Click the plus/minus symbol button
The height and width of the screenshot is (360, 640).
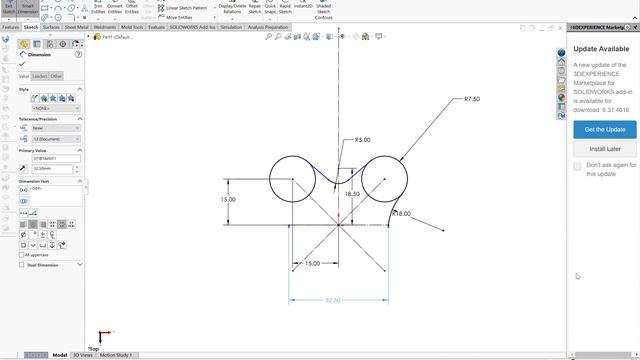coord(42,234)
